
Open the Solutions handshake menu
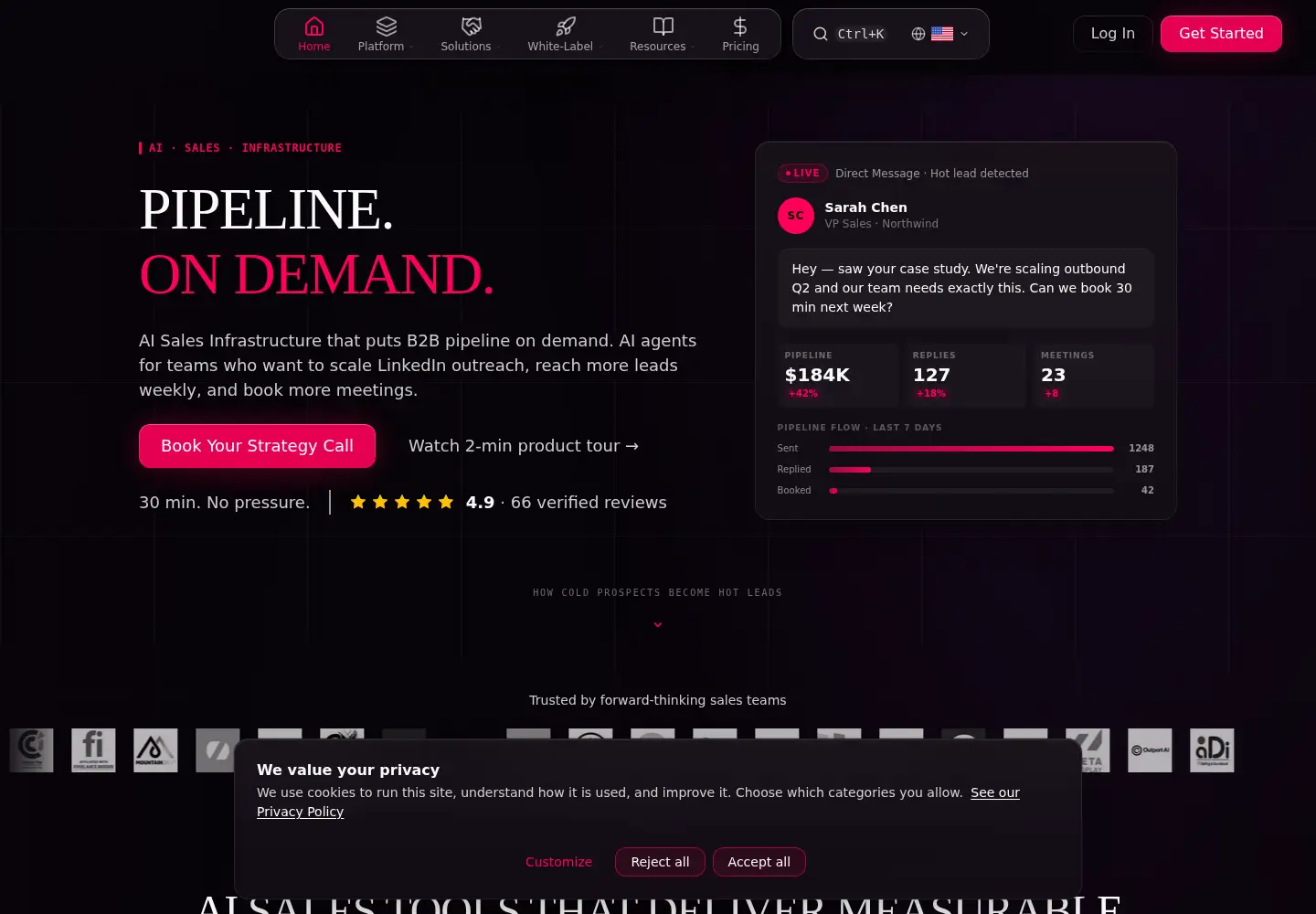pos(471,34)
